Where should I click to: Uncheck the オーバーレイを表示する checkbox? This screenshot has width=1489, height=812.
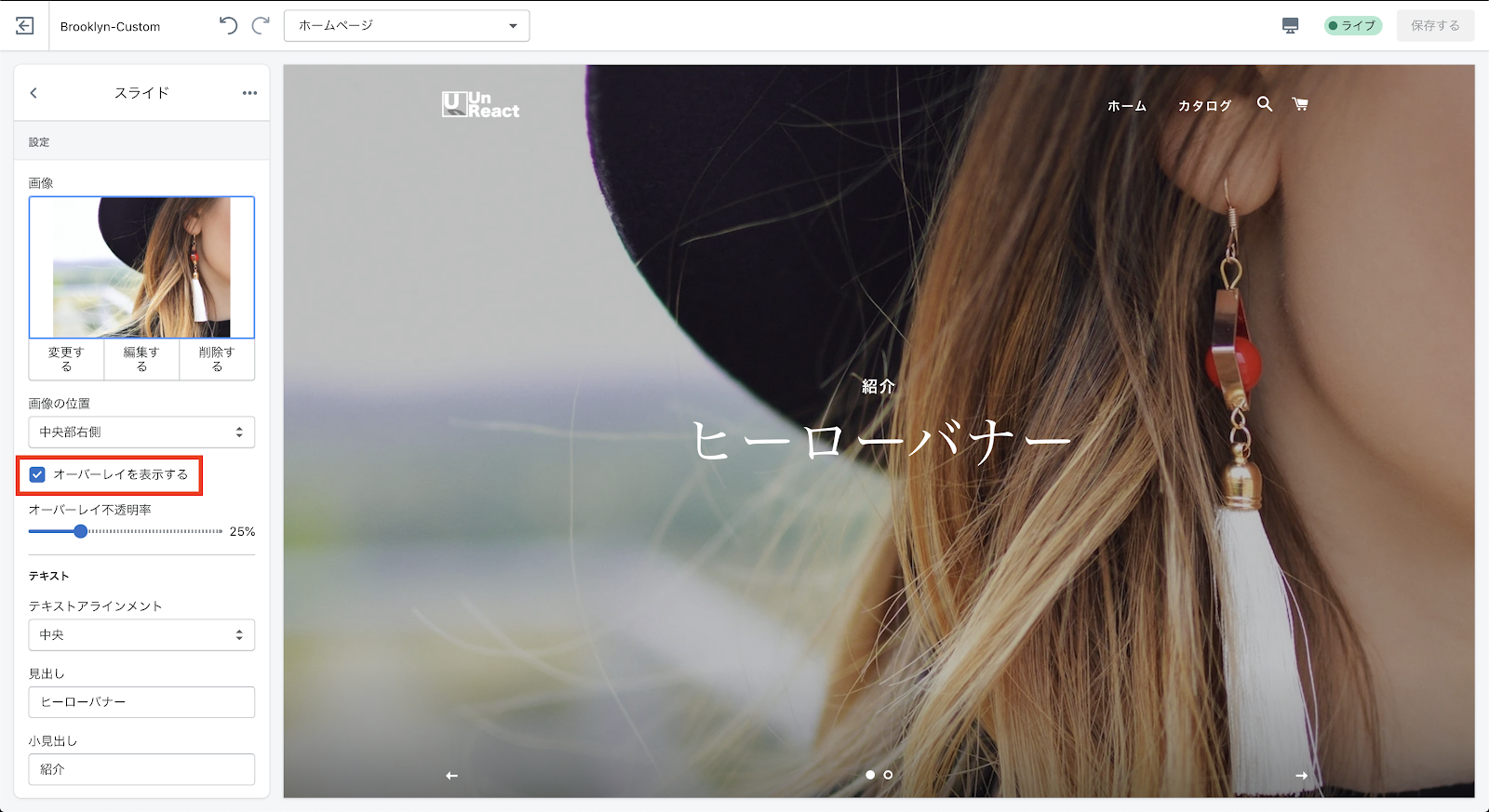click(x=37, y=475)
